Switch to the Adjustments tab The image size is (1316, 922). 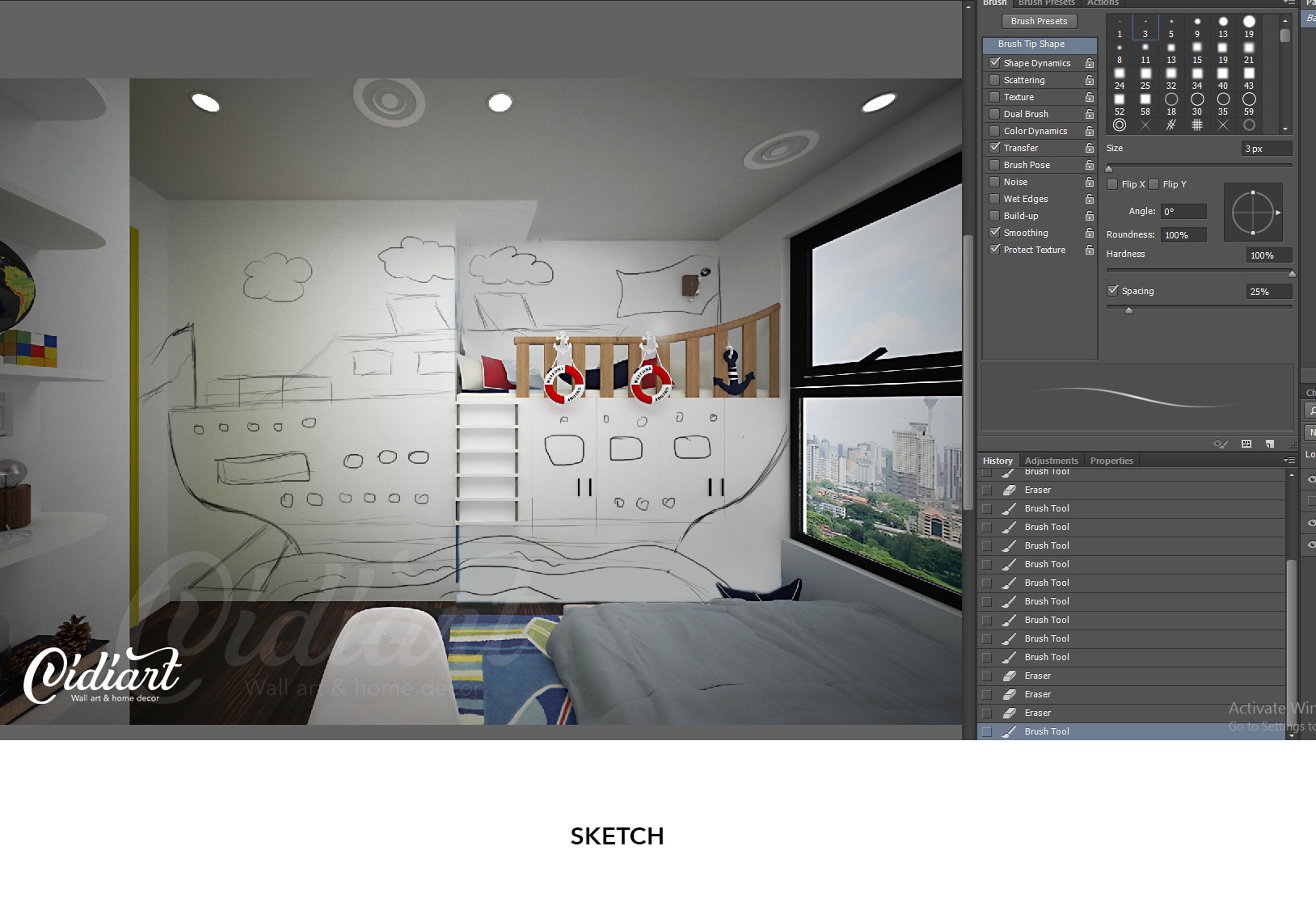pos(1051,461)
